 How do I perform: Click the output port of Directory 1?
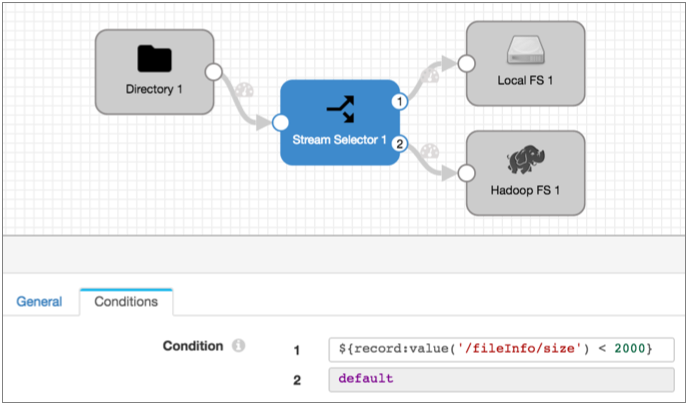tap(213, 72)
